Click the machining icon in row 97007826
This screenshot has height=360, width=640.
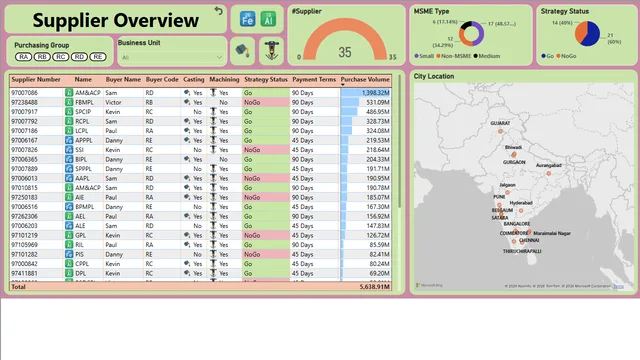213,149
